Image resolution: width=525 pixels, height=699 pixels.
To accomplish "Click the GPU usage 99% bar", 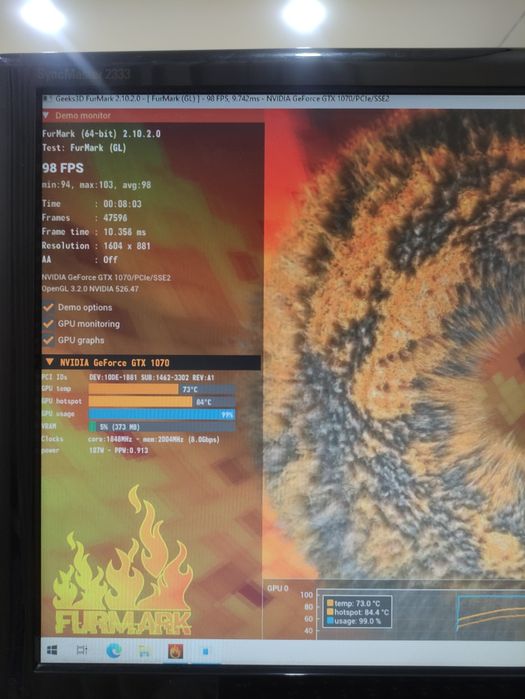I will pos(162,414).
